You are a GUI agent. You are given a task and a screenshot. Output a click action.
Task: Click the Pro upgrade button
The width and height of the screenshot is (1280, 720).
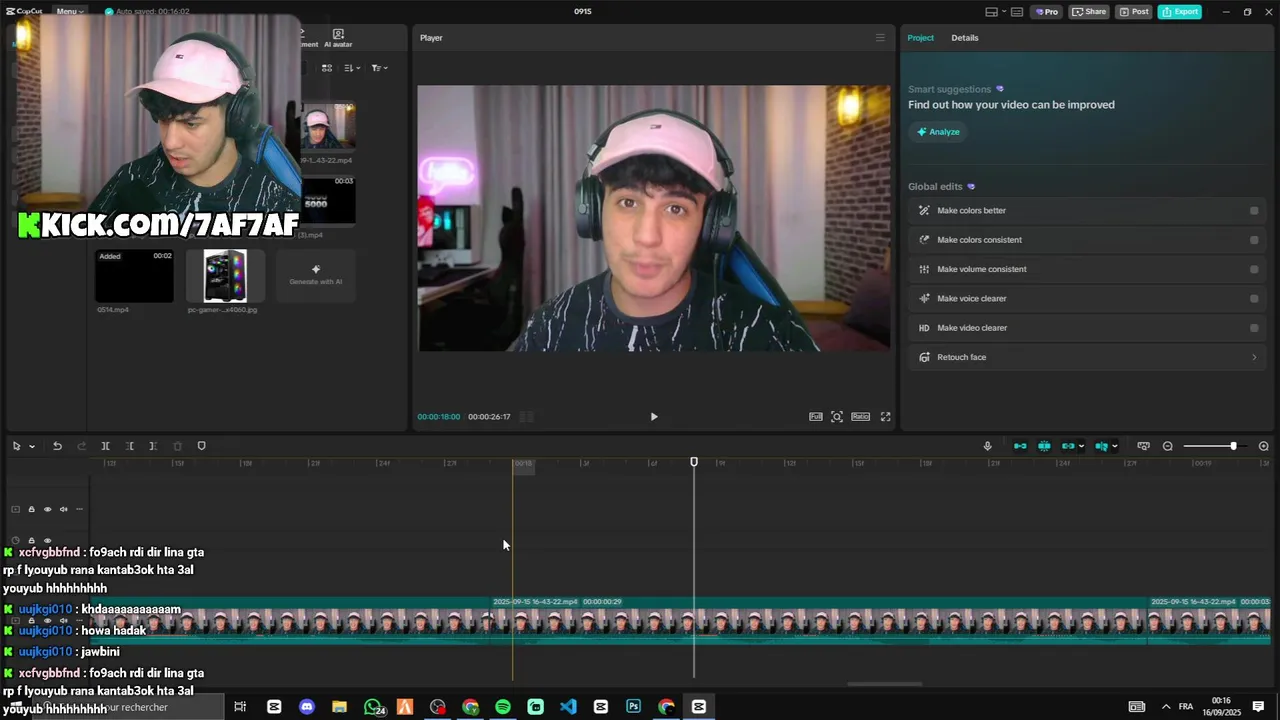pos(1046,12)
